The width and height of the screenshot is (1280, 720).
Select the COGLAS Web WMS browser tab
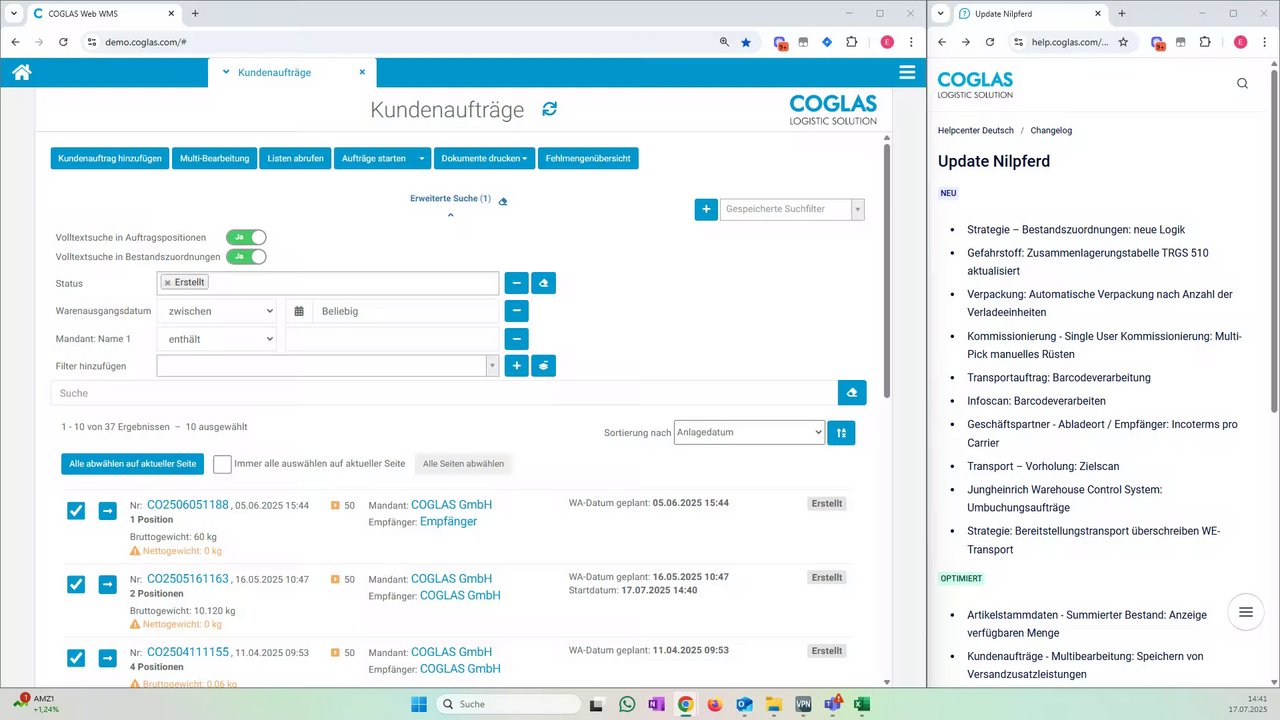(x=102, y=13)
